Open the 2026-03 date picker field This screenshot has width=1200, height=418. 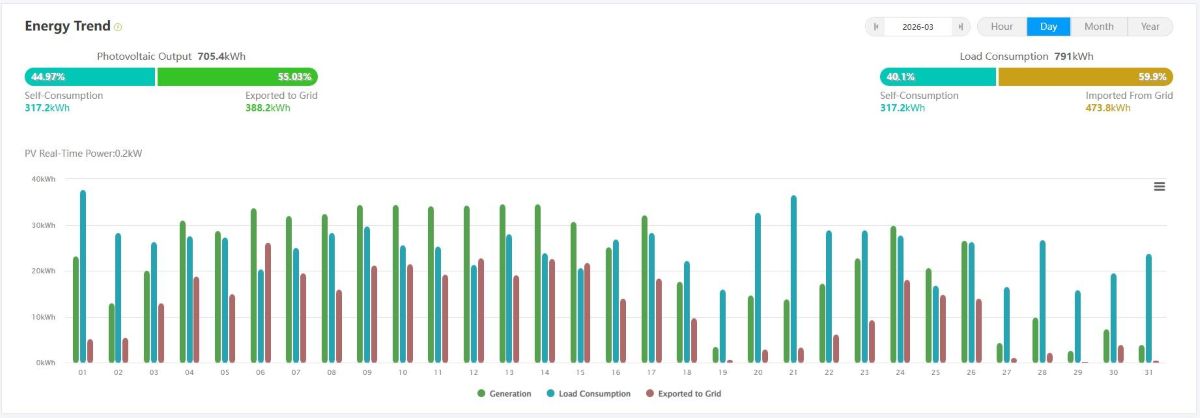pyautogui.click(x=918, y=27)
